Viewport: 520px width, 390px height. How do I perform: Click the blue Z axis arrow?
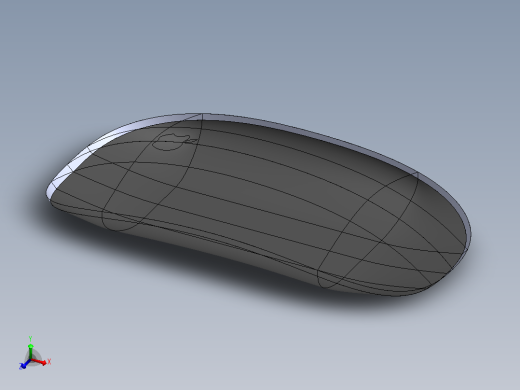(24, 364)
